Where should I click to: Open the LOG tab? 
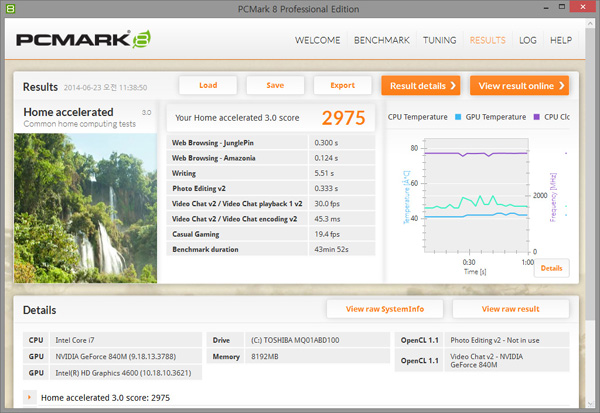tap(528, 41)
